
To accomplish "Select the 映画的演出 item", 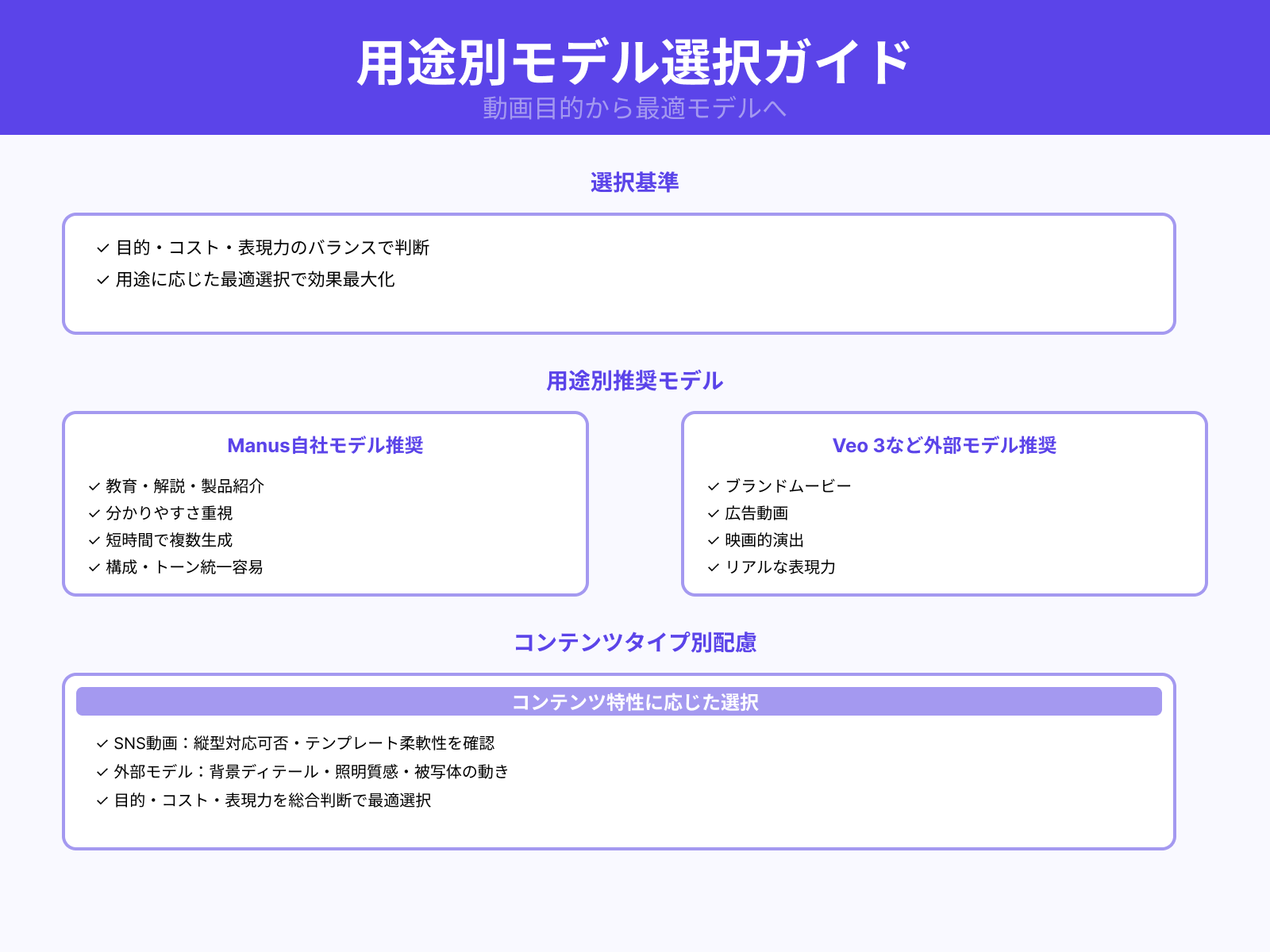I will click(x=767, y=540).
